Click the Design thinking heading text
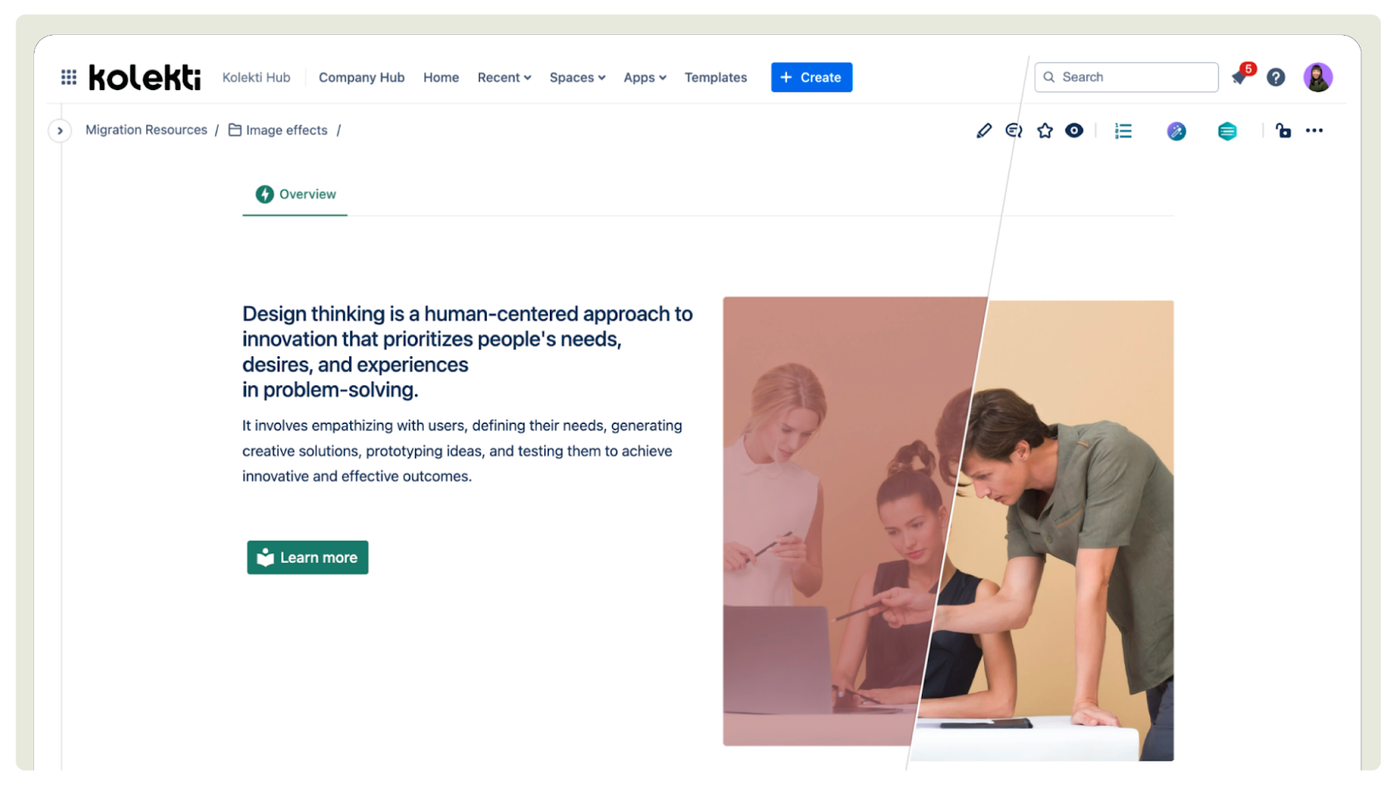1400x788 pixels. coord(467,351)
